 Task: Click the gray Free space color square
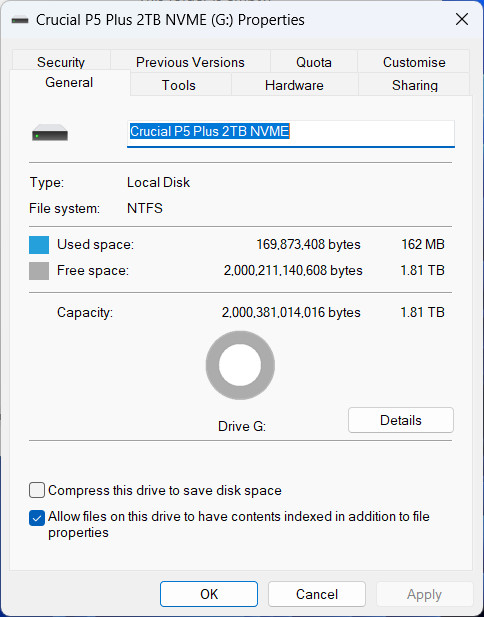coord(39,271)
